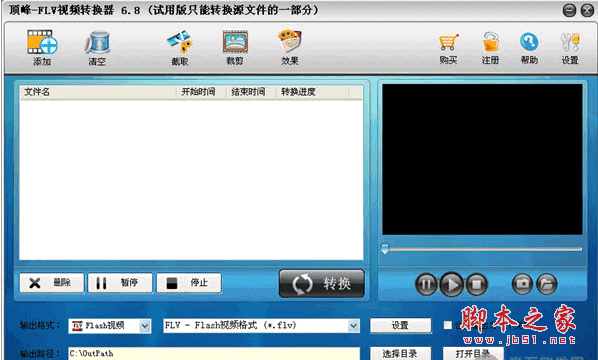The width and height of the screenshot is (598, 360).
Task: Click the 打开目录 open directory button
Action: [473, 354]
